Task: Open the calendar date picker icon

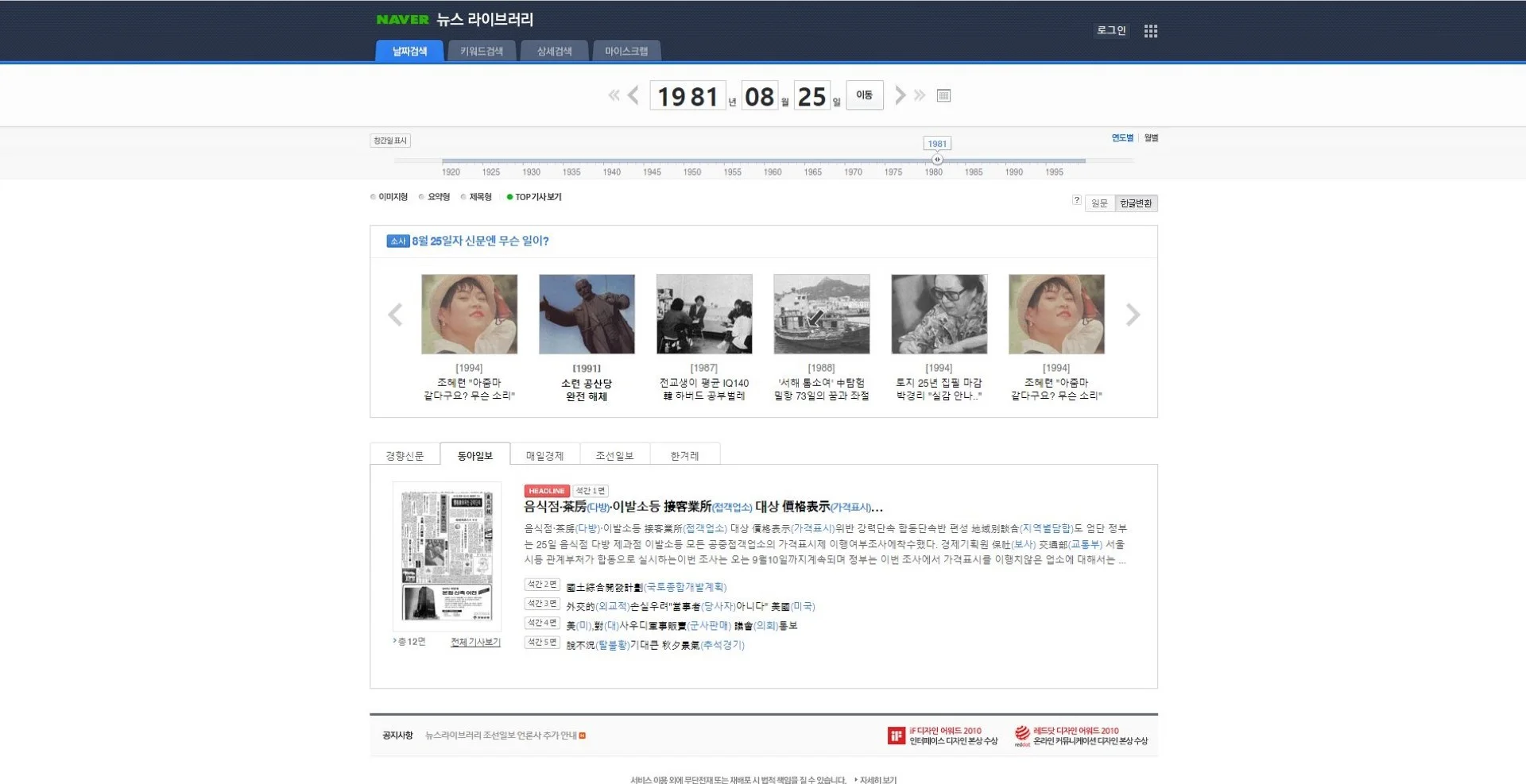Action: coord(943,95)
